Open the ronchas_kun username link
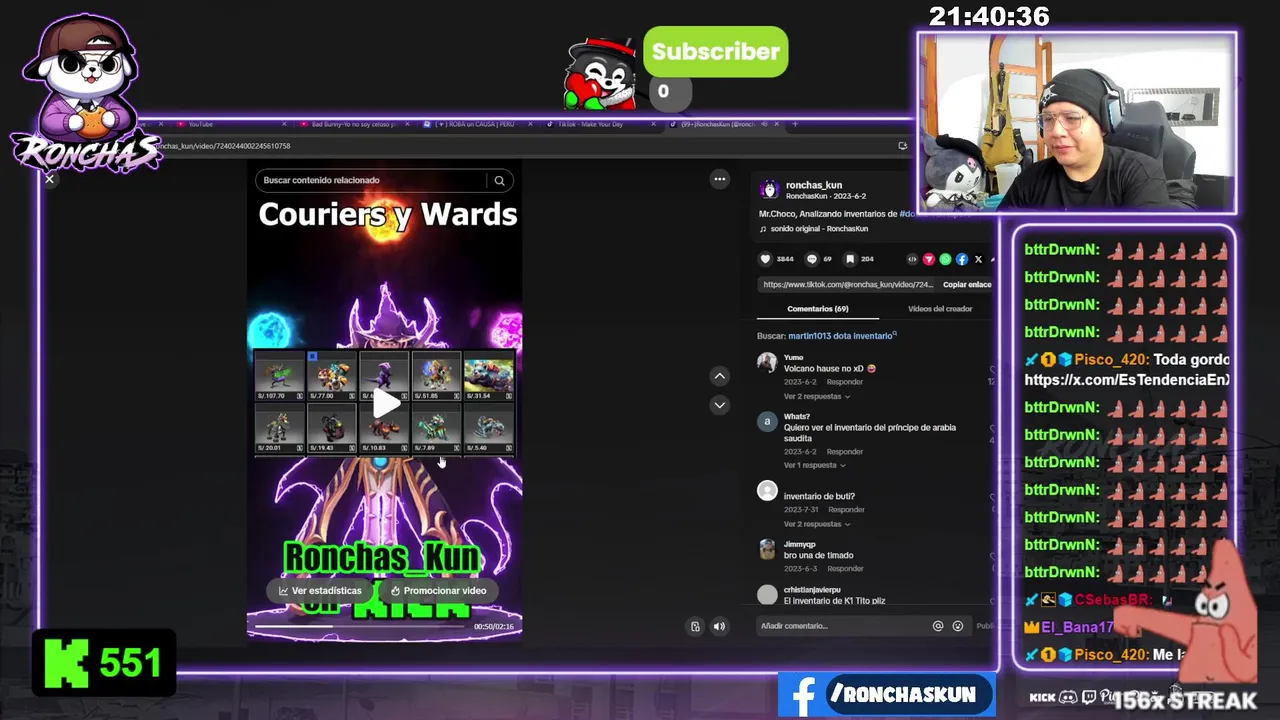The height and width of the screenshot is (720, 1280). (813, 185)
